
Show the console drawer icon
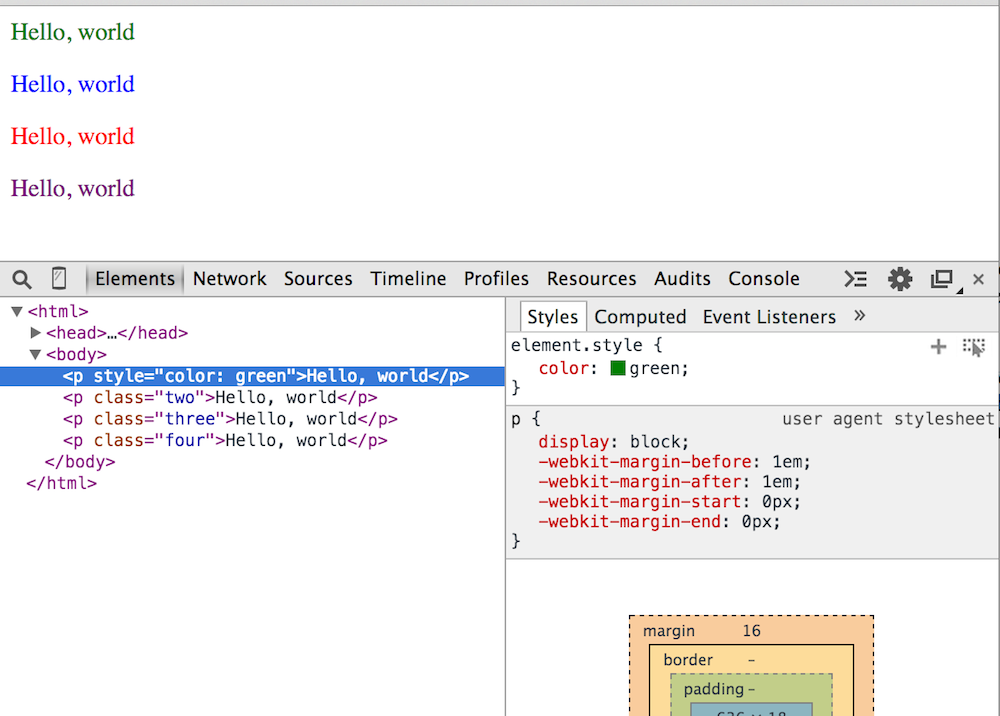tap(856, 279)
